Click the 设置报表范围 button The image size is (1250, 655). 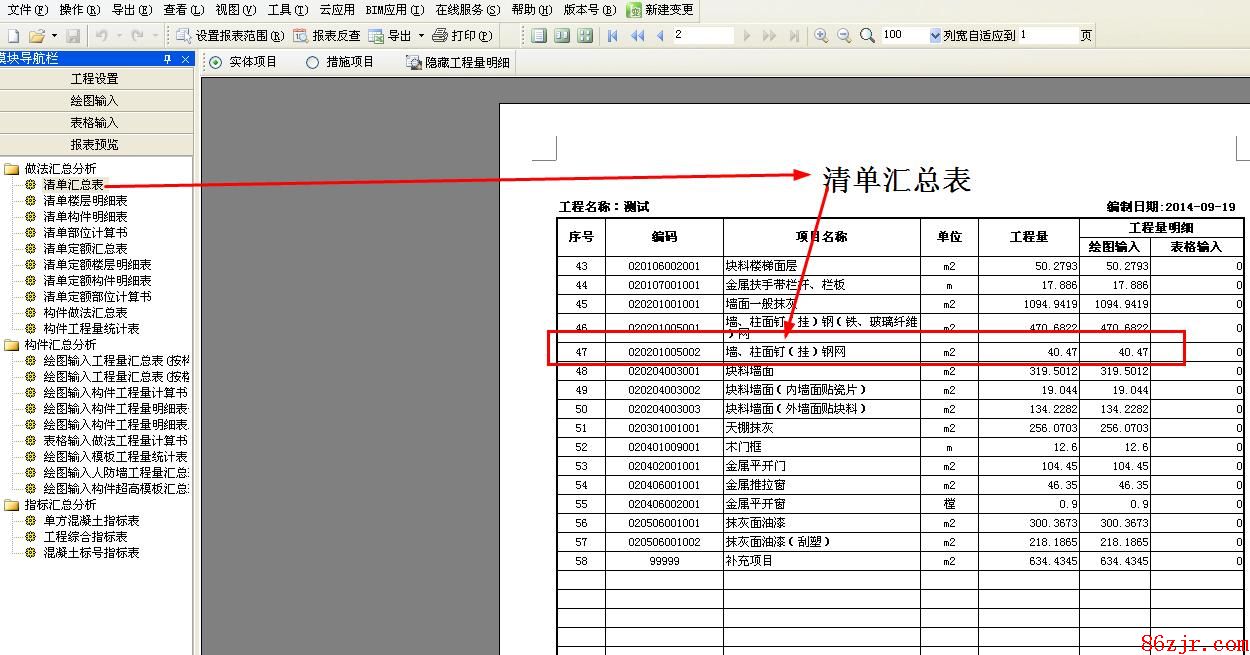[x=222, y=36]
